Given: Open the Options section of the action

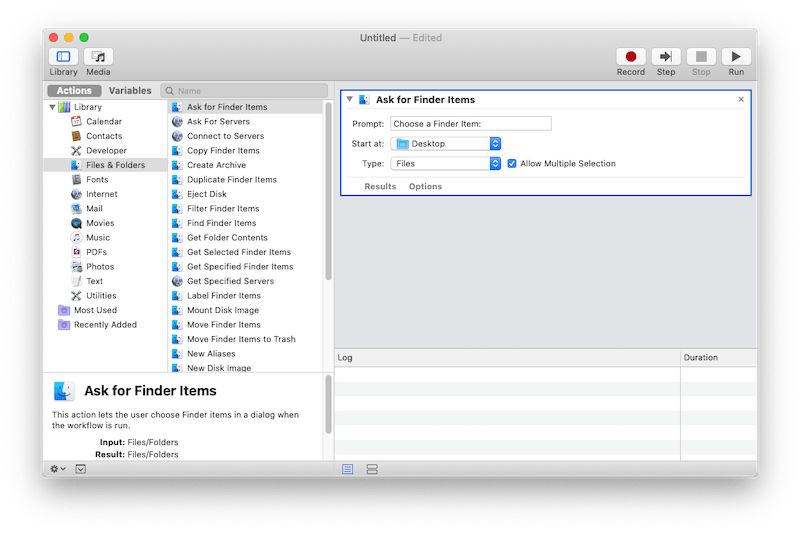Looking at the screenshot, I should tap(425, 187).
